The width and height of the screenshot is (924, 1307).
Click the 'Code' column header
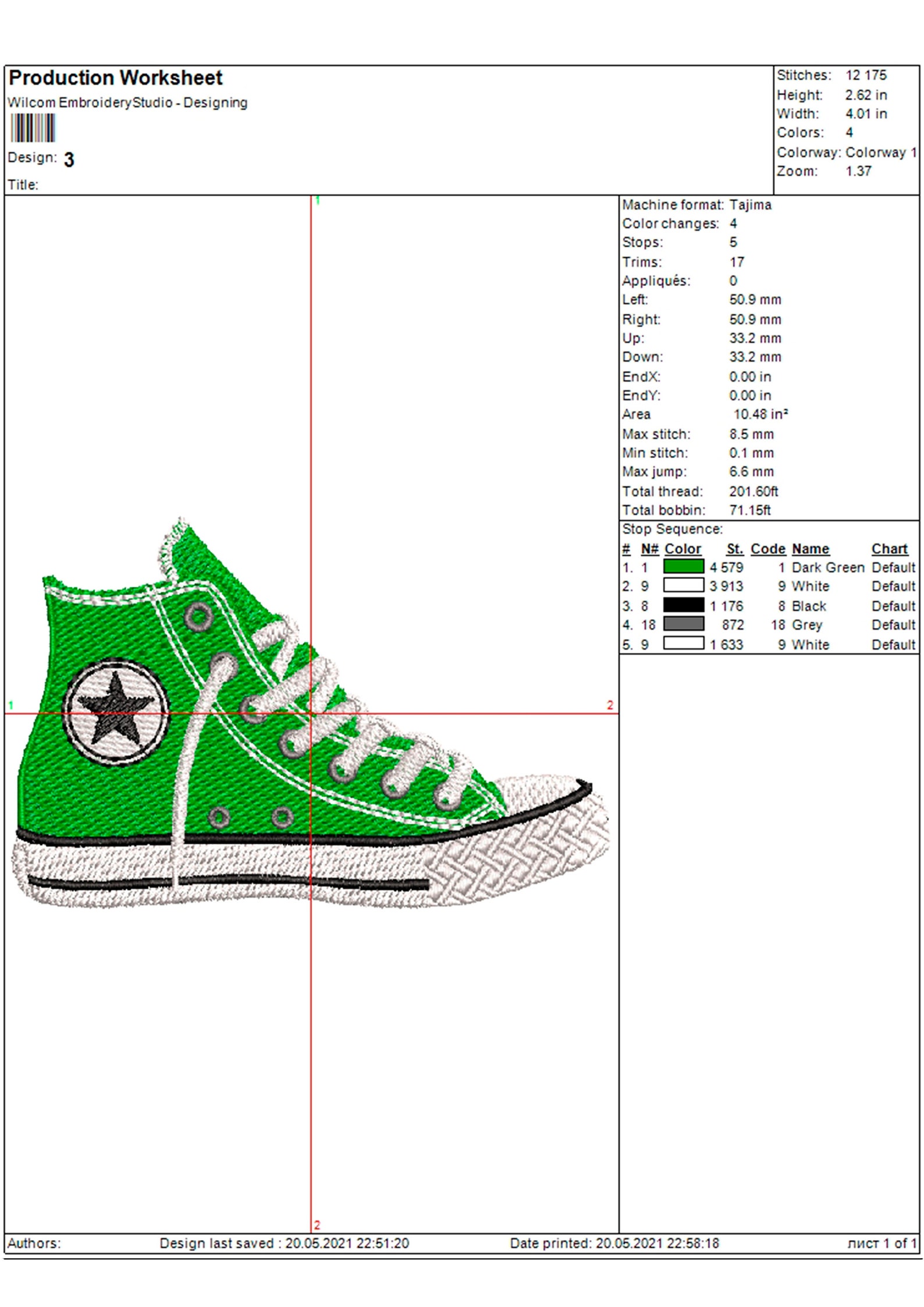[768, 549]
